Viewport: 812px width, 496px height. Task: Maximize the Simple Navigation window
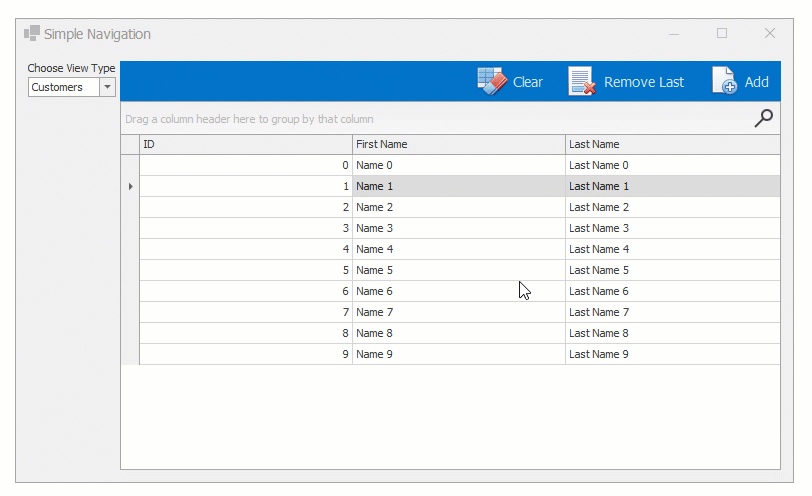[722, 33]
